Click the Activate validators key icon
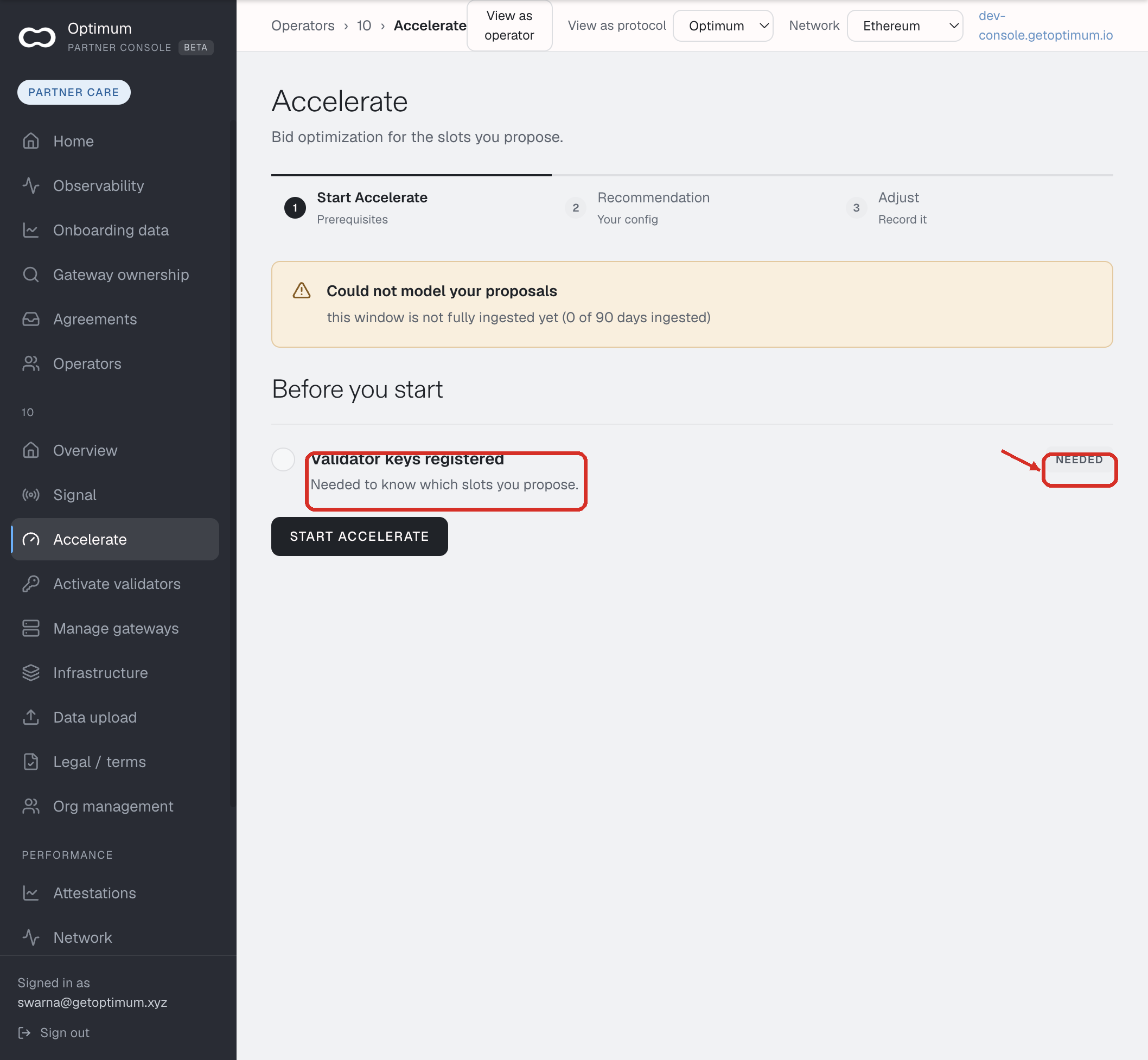 point(31,583)
